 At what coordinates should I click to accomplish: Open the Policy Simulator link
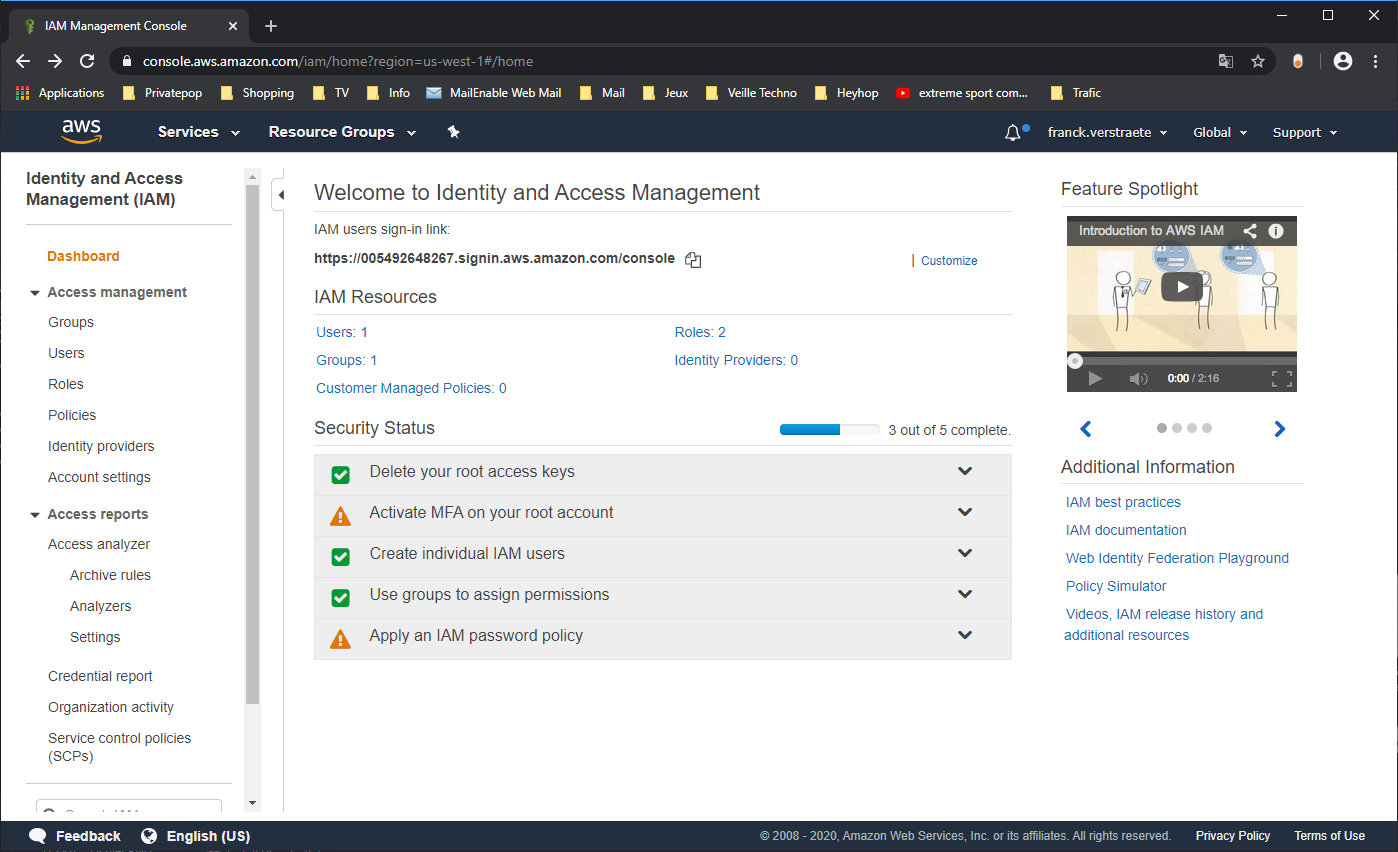click(1116, 586)
